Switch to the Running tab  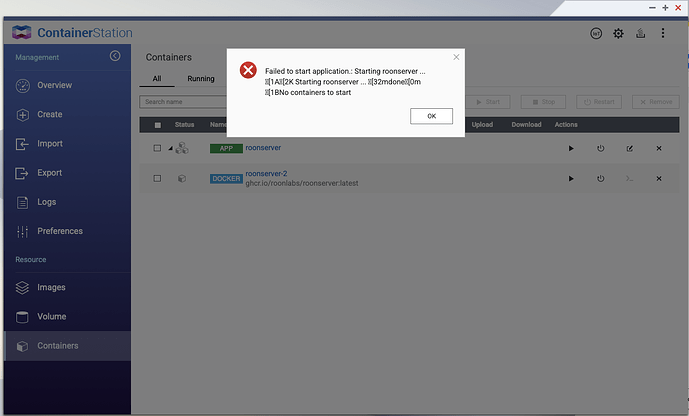201,79
